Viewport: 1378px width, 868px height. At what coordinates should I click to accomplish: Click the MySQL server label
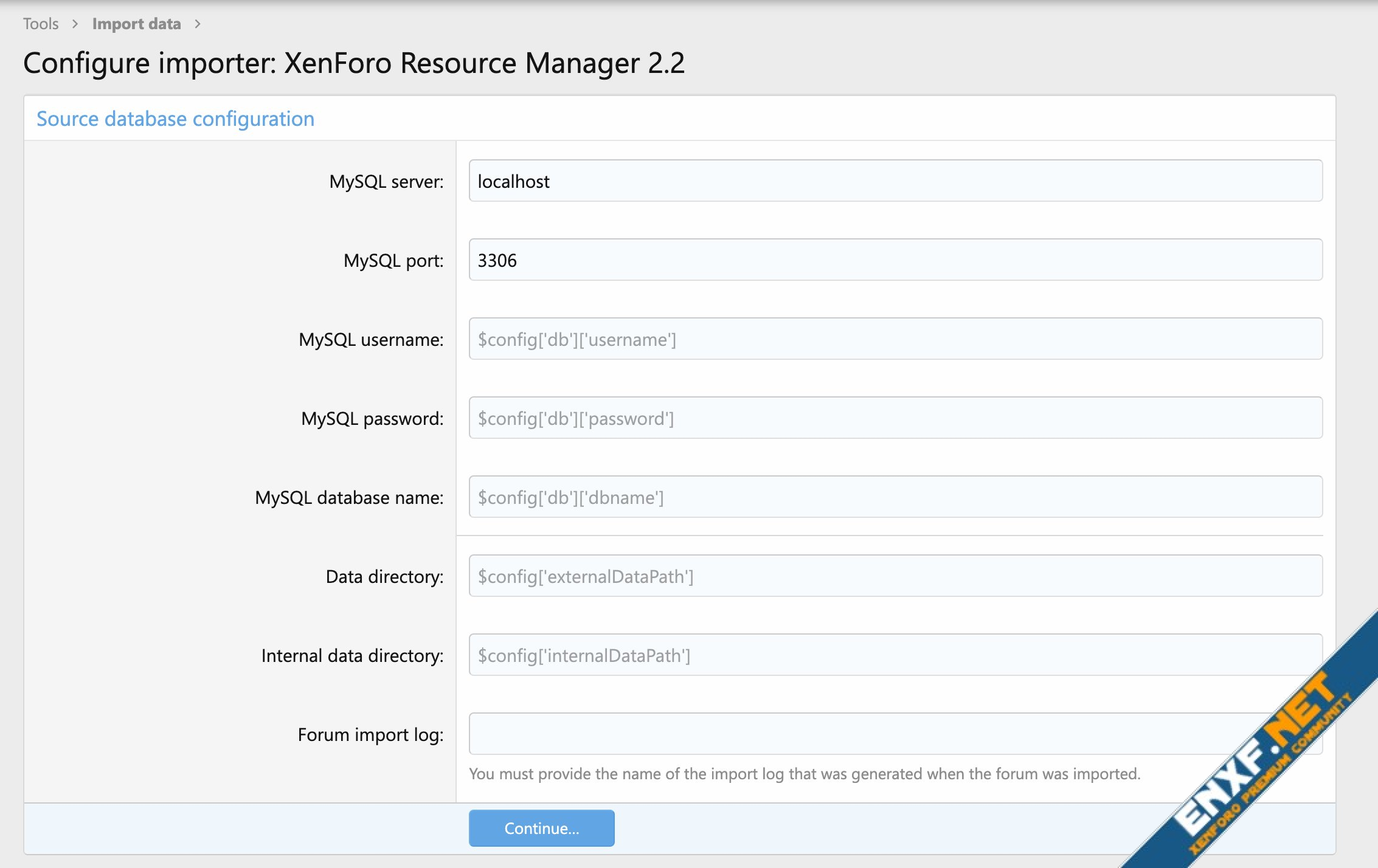click(x=386, y=182)
